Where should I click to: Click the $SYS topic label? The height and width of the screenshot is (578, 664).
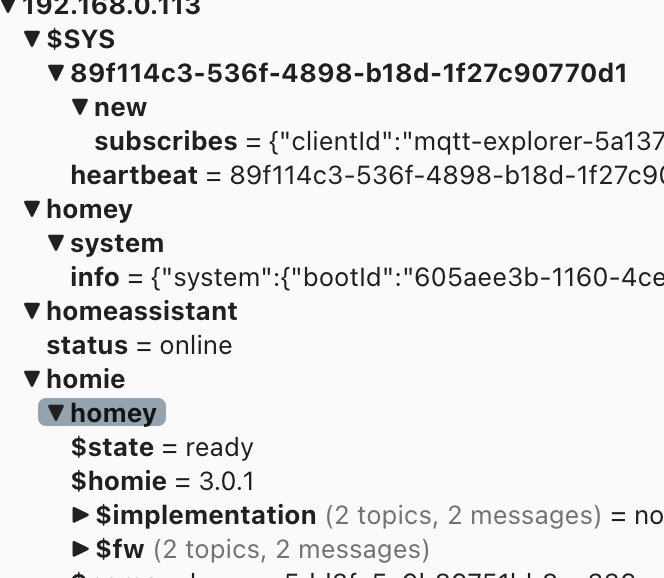[x=80, y=39]
